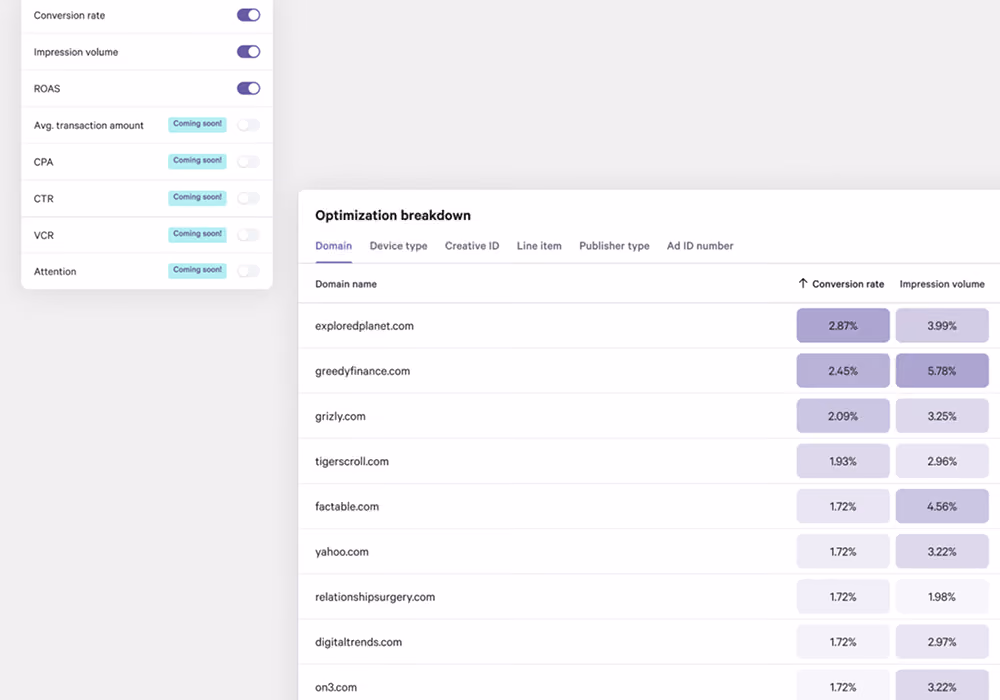Screen dimensions: 1000x700
Task: Click the Avg. transaction amount label
Action: (x=89, y=126)
